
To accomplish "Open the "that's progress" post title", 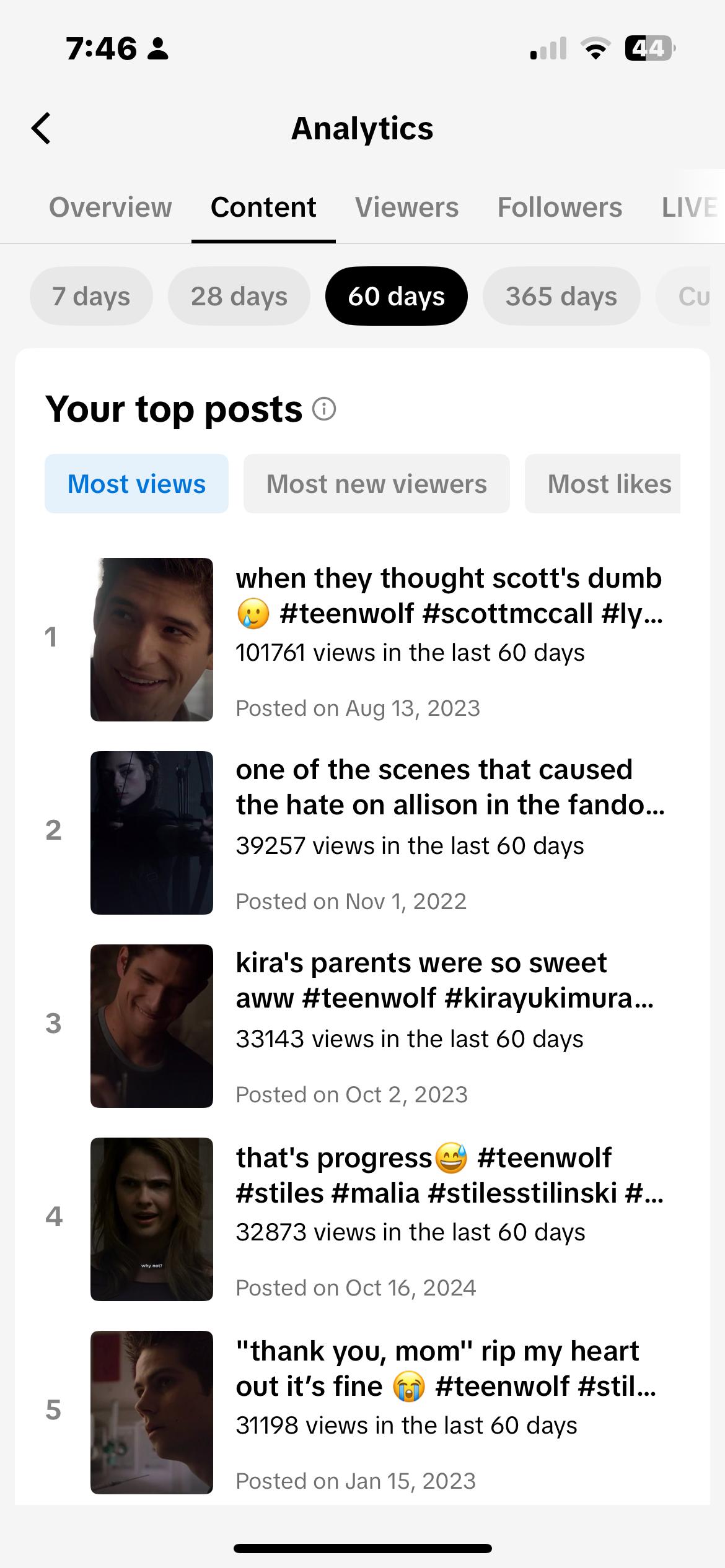I will click(450, 1175).
